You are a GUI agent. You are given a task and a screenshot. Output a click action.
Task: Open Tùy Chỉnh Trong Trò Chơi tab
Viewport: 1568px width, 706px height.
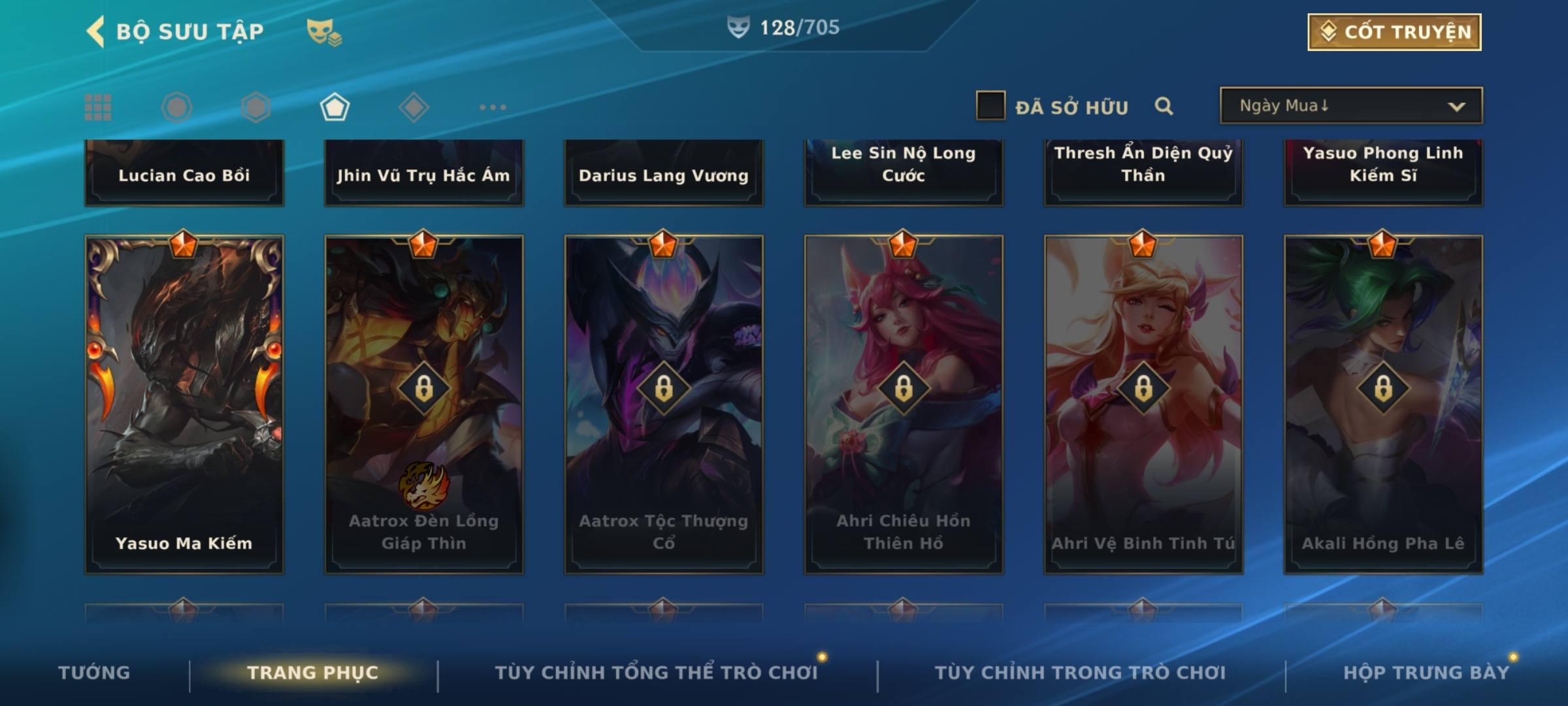coord(1080,673)
